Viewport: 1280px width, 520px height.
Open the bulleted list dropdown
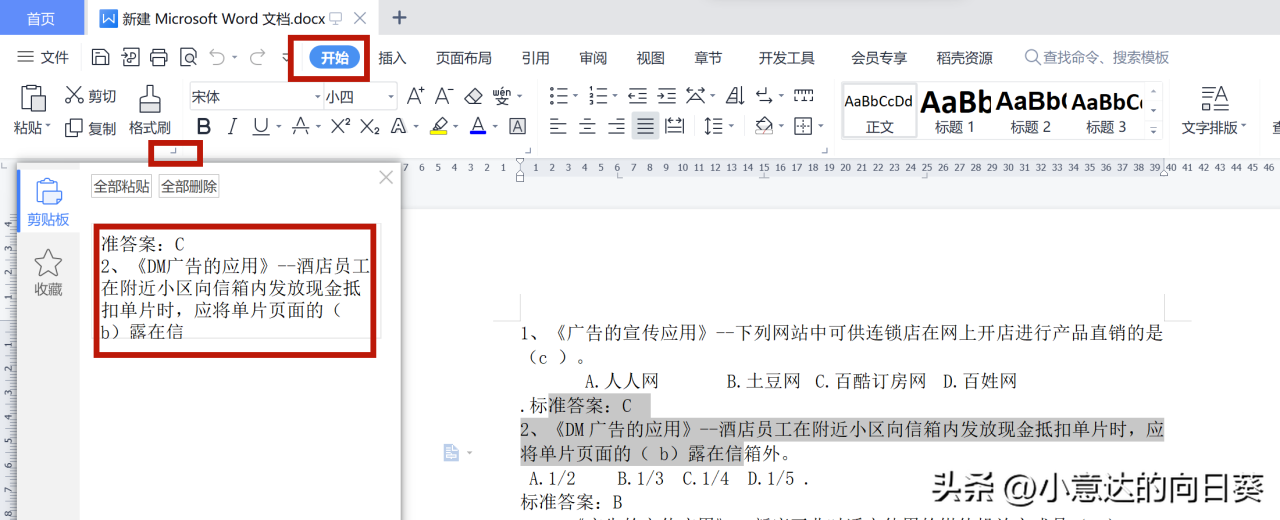point(575,97)
